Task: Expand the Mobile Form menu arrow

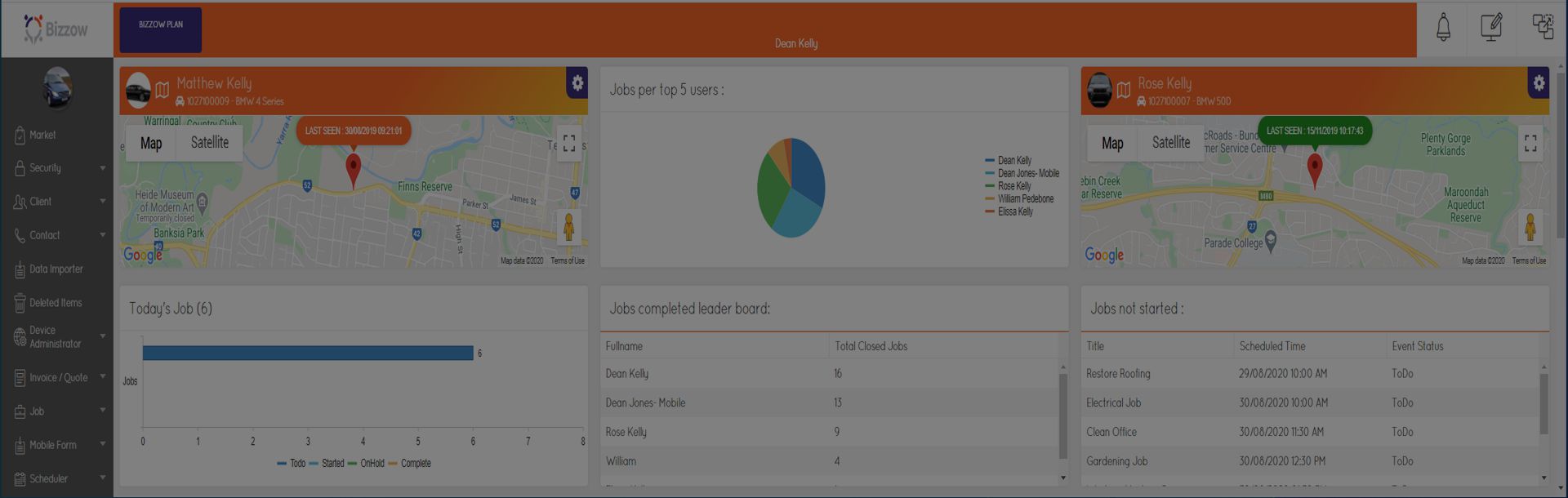Action: (103, 444)
